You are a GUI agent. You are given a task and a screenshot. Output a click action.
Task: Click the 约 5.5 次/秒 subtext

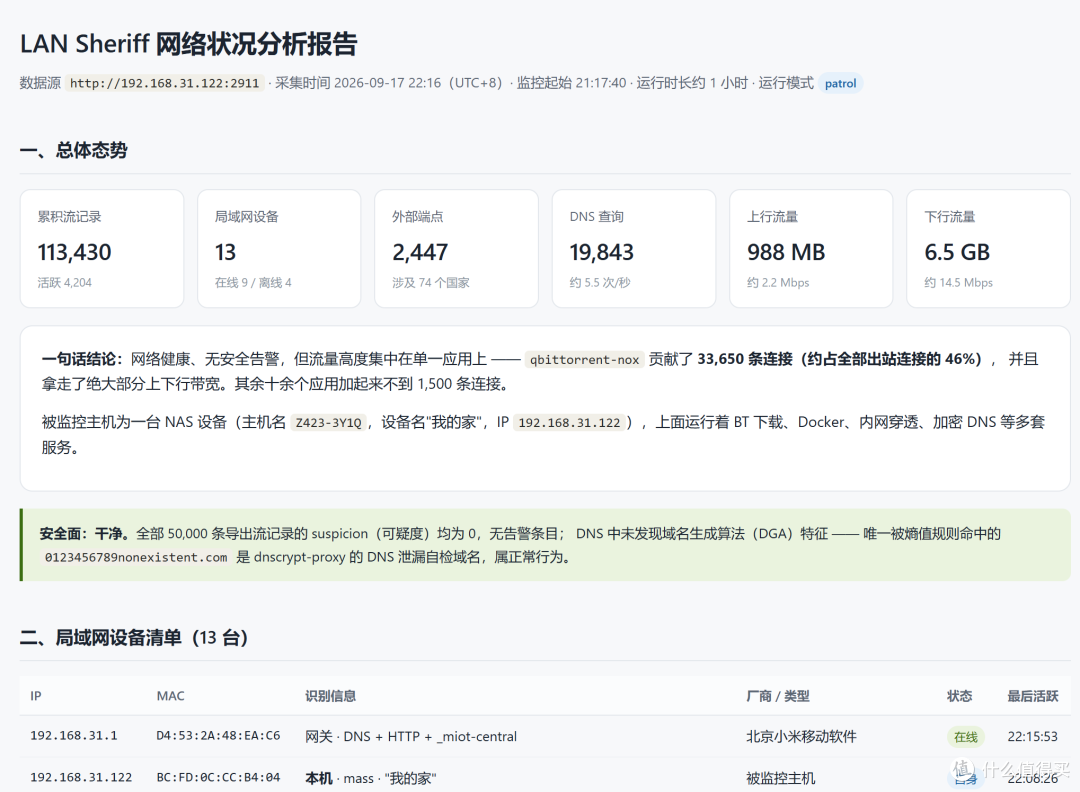coord(600,282)
